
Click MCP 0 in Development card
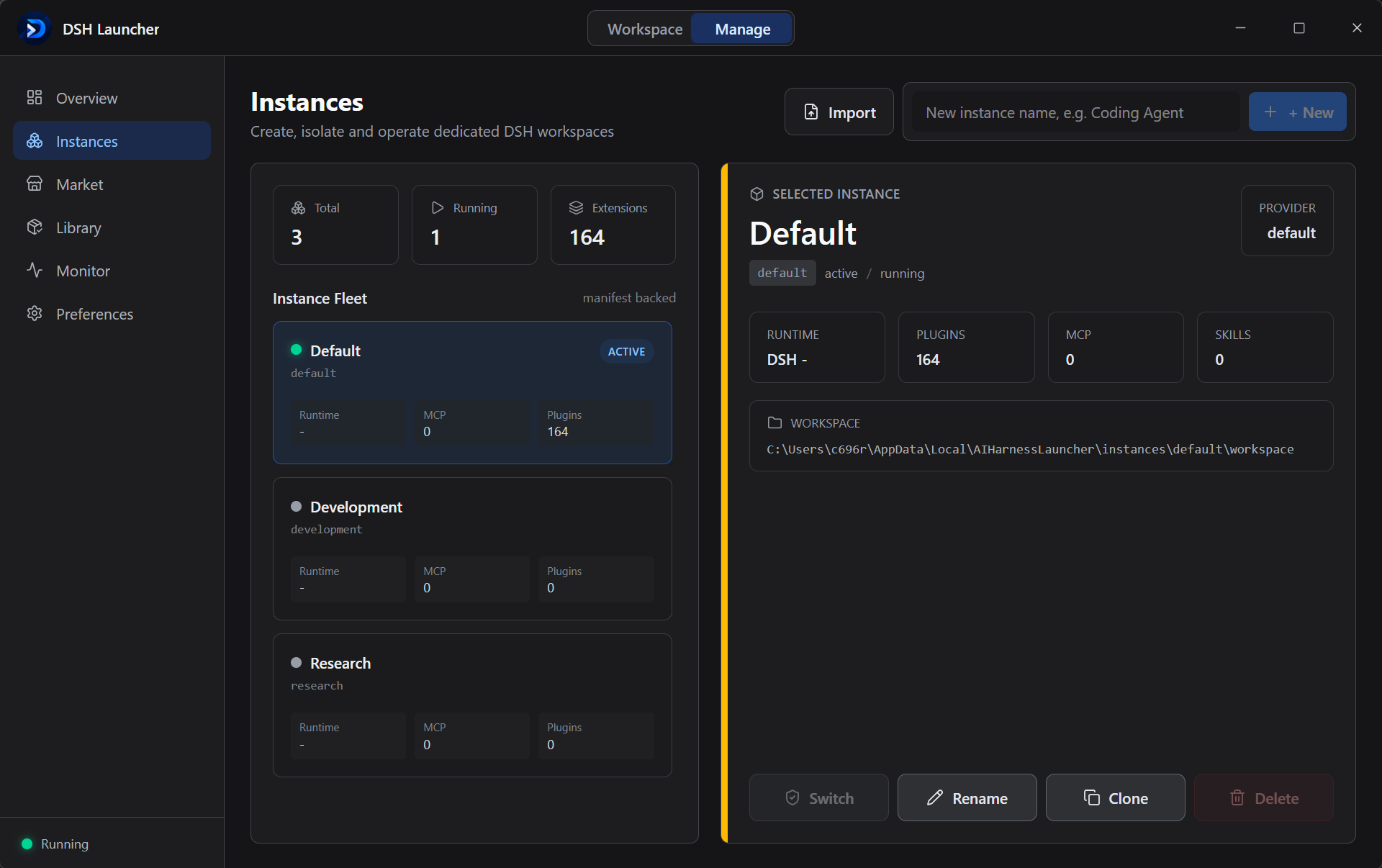click(x=472, y=579)
